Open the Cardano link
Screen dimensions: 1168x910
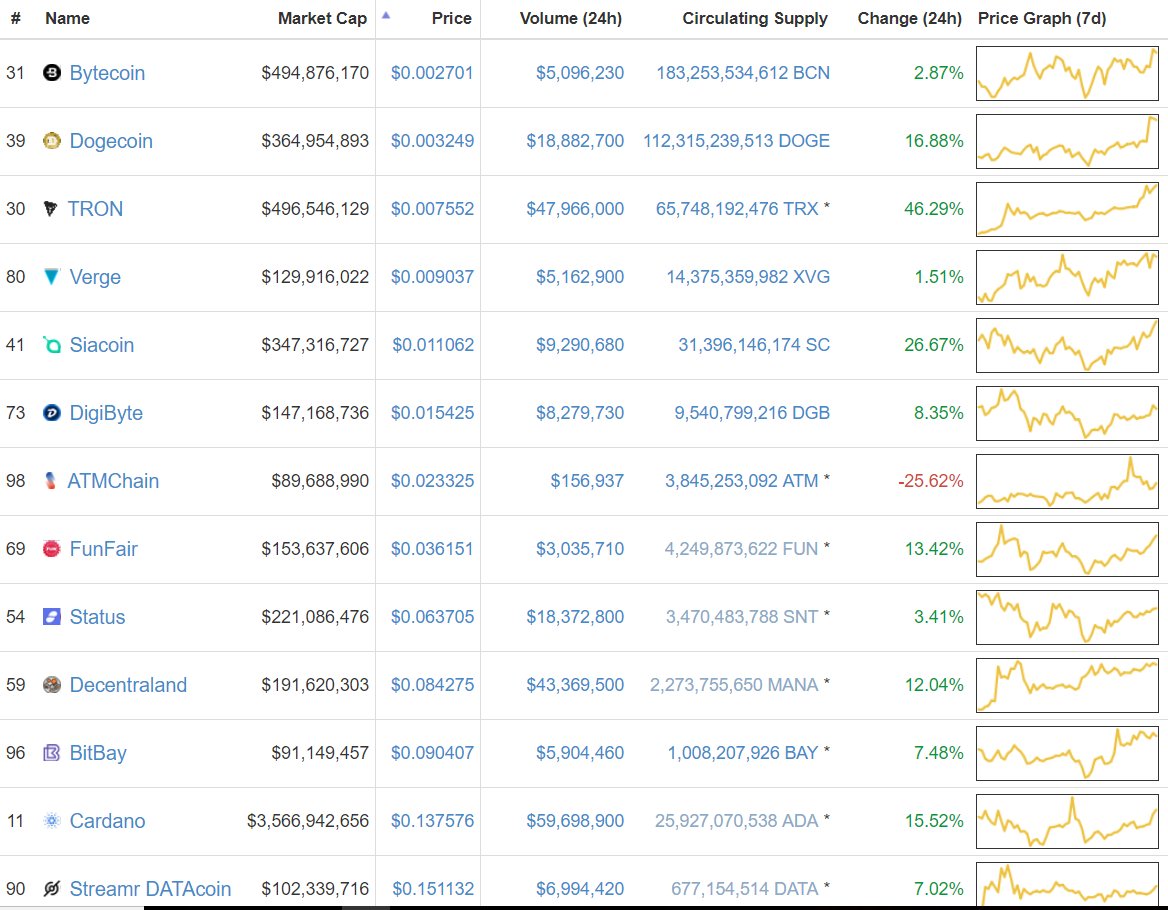[107, 821]
